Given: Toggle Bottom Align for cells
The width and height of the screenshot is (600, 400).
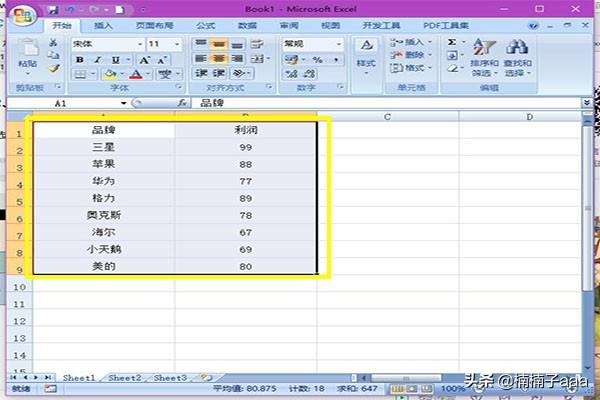Looking at the screenshot, I should tap(237, 44).
